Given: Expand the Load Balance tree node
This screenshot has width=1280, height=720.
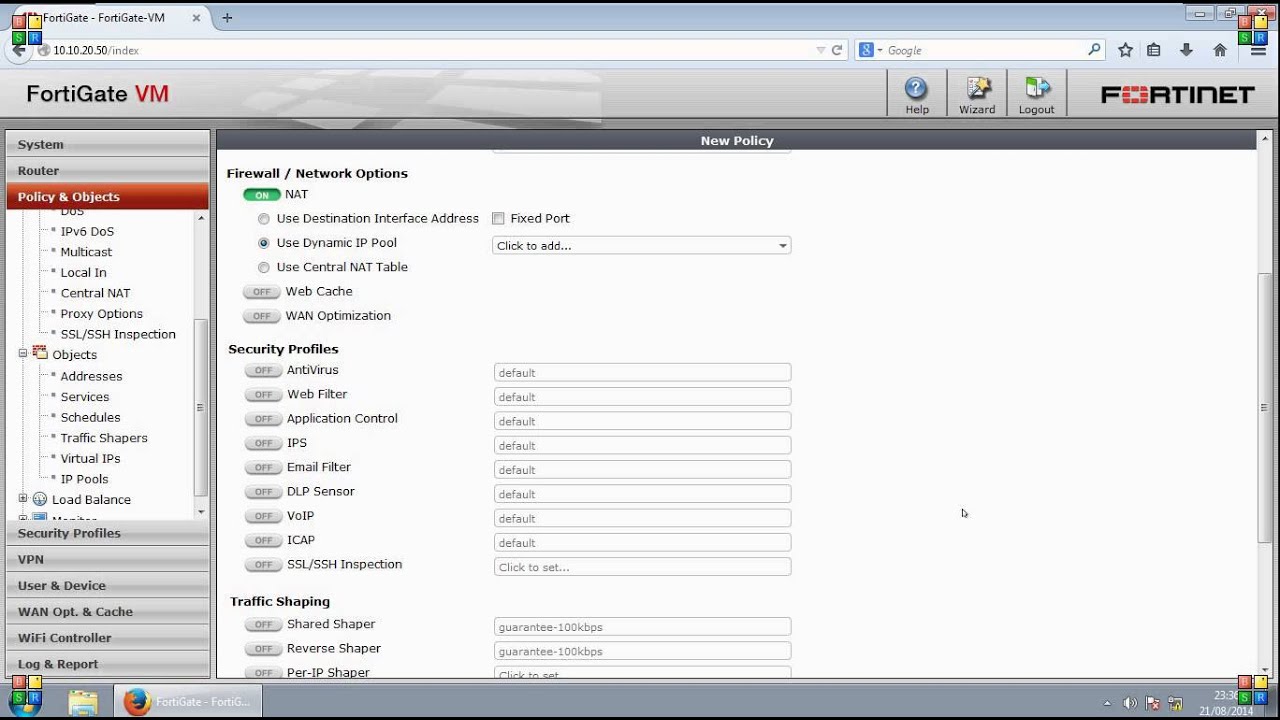Looking at the screenshot, I should pyautogui.click(x=23, y=498).
